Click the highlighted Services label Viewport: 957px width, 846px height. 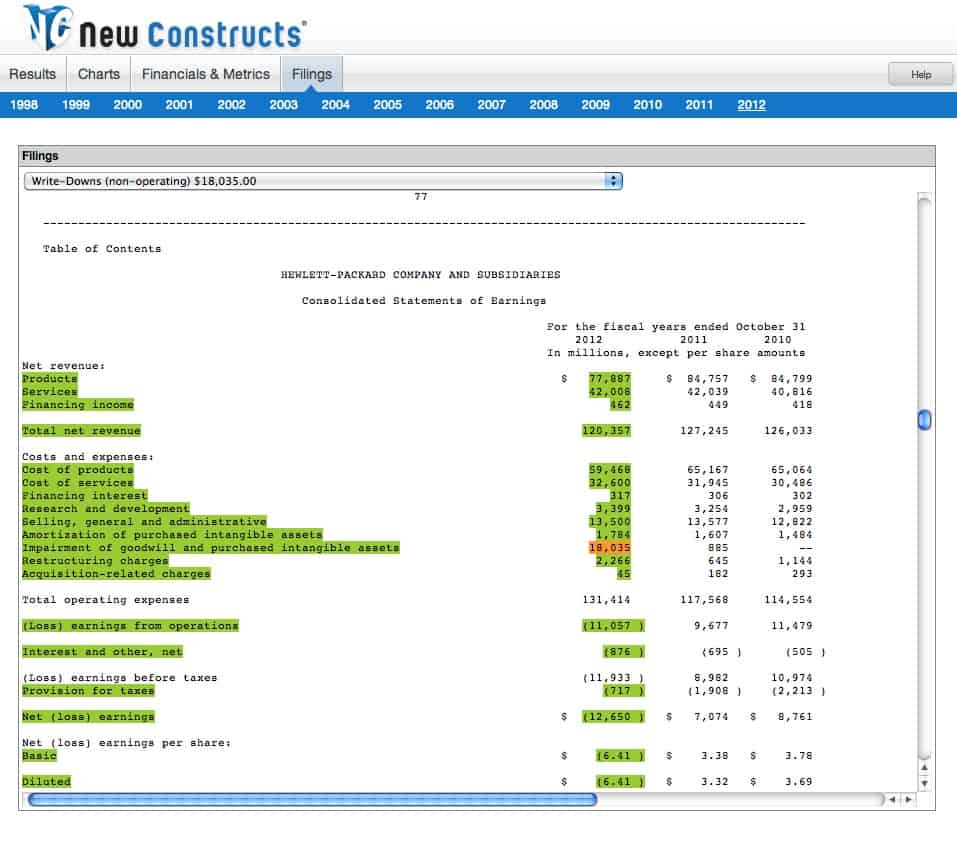[x=49, y=392]
